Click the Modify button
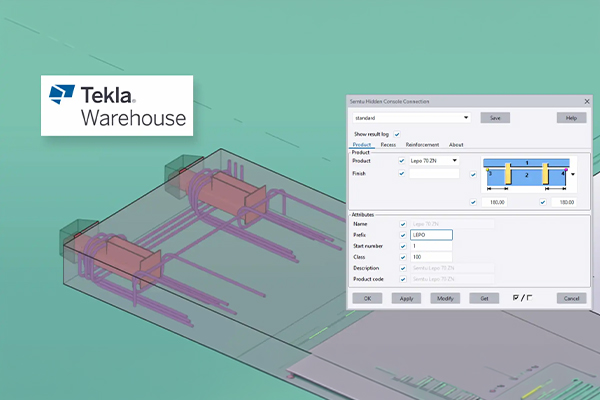The height and width of the screenshot is (400, 600). pyautogui.click(x=443, y=298)
